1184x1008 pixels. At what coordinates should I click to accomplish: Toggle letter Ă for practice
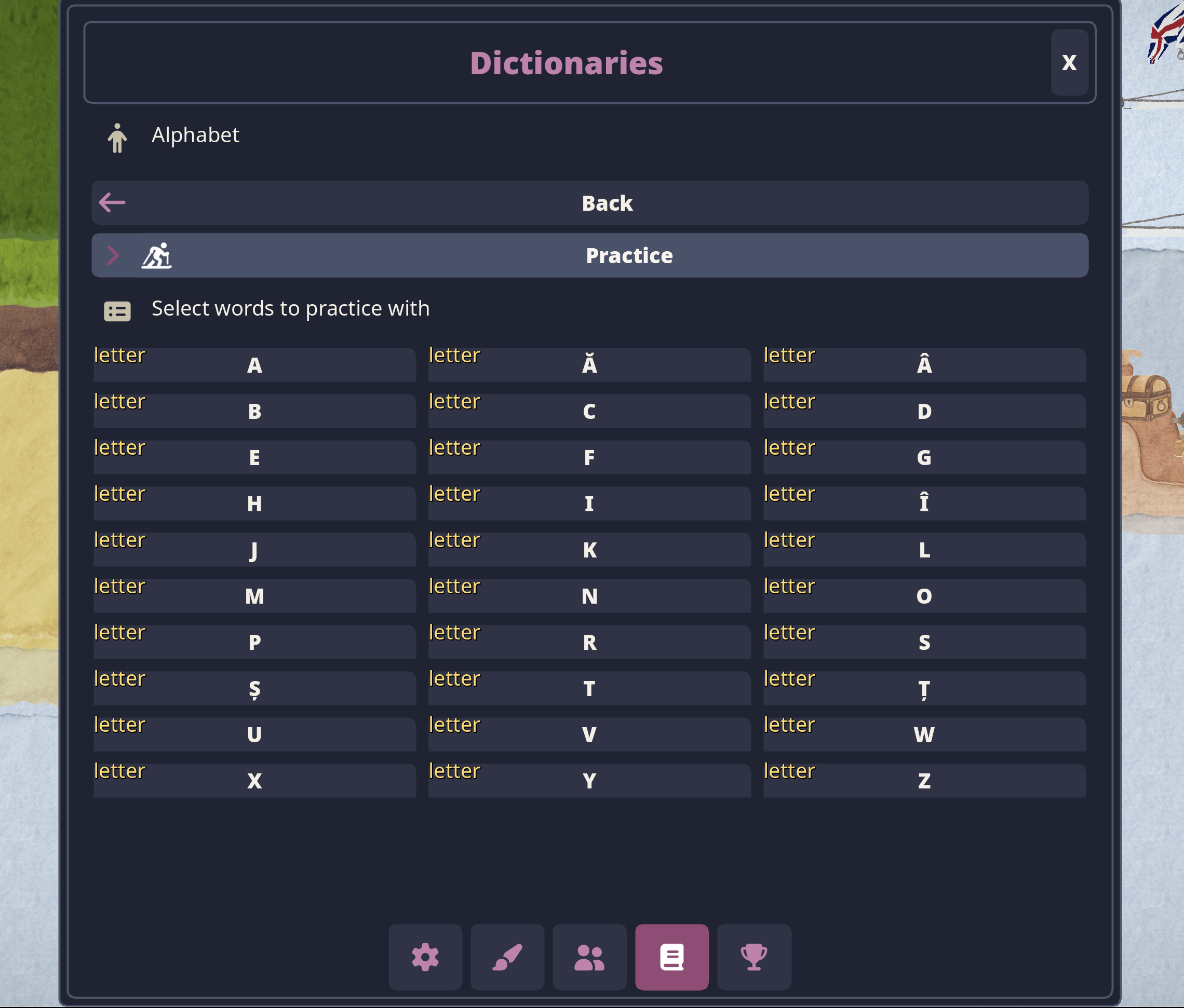click(x=589, y=365)
